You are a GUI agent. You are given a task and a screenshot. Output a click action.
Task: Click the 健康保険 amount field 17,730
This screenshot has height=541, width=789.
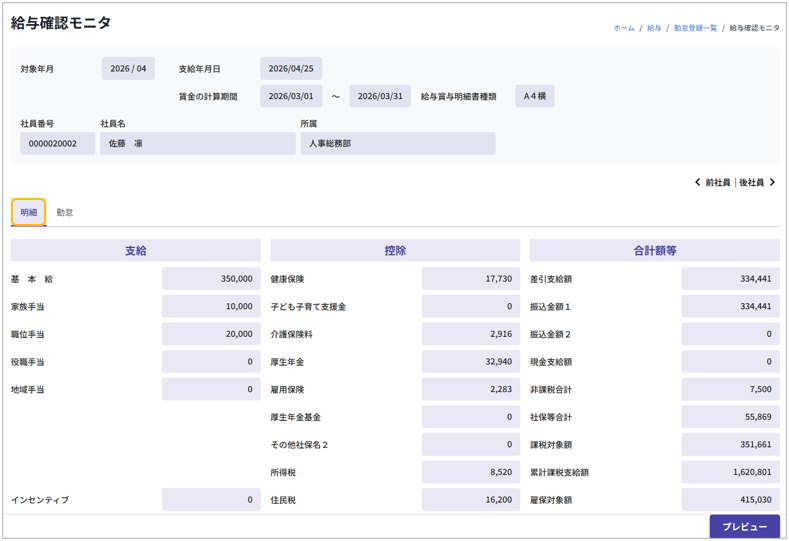click(x=470, y=279)
